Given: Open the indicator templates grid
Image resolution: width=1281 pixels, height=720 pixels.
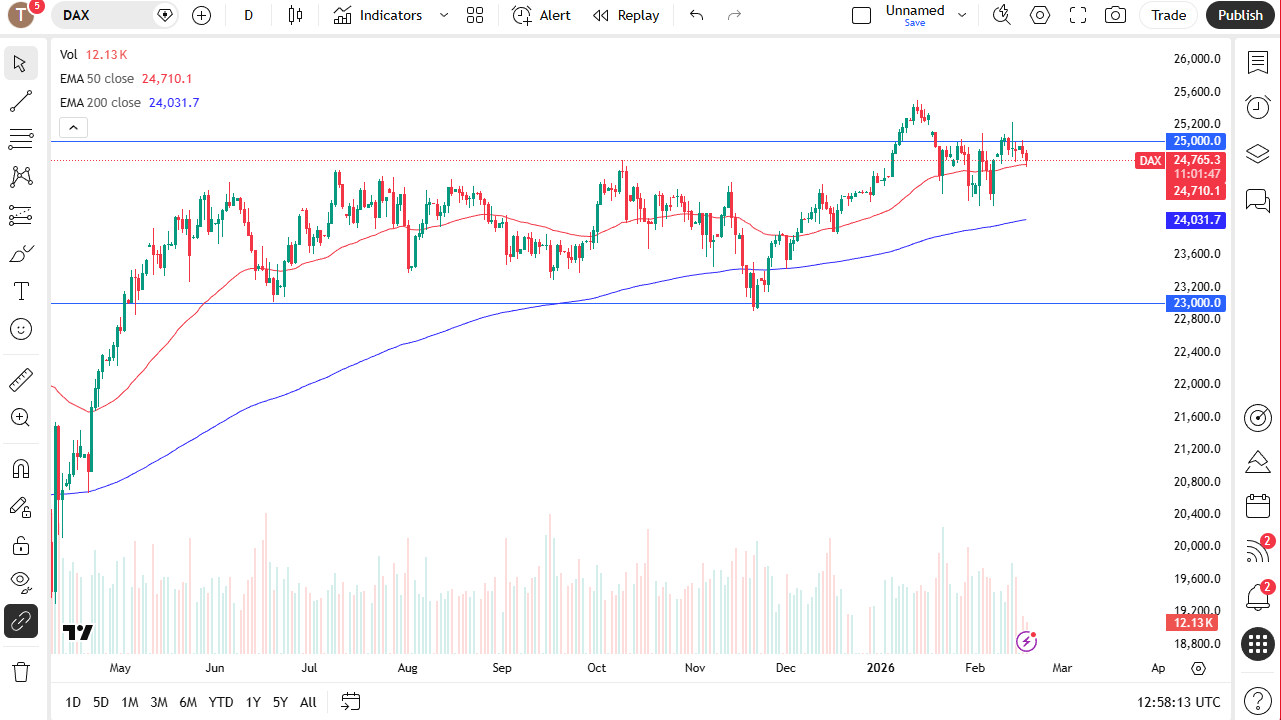Looking at the screenshot, I should click(x=475, y=15).
